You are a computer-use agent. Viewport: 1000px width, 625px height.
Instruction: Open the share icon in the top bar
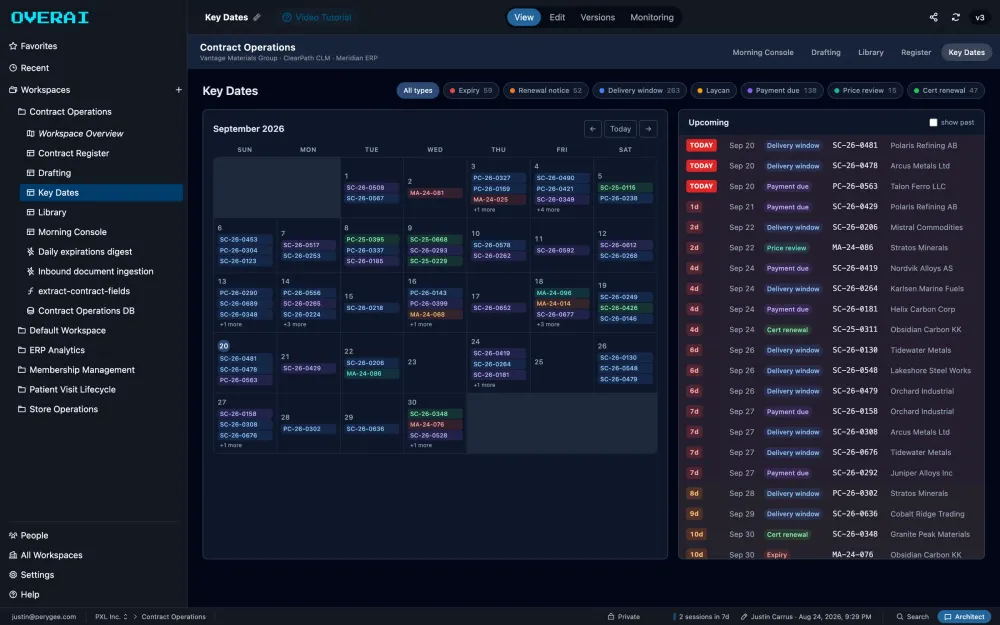(x=933, y=17)
